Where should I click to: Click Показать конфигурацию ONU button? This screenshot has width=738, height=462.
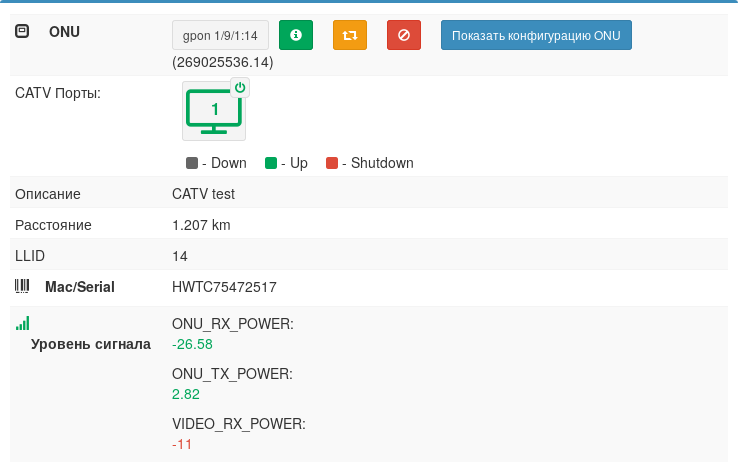536,35
